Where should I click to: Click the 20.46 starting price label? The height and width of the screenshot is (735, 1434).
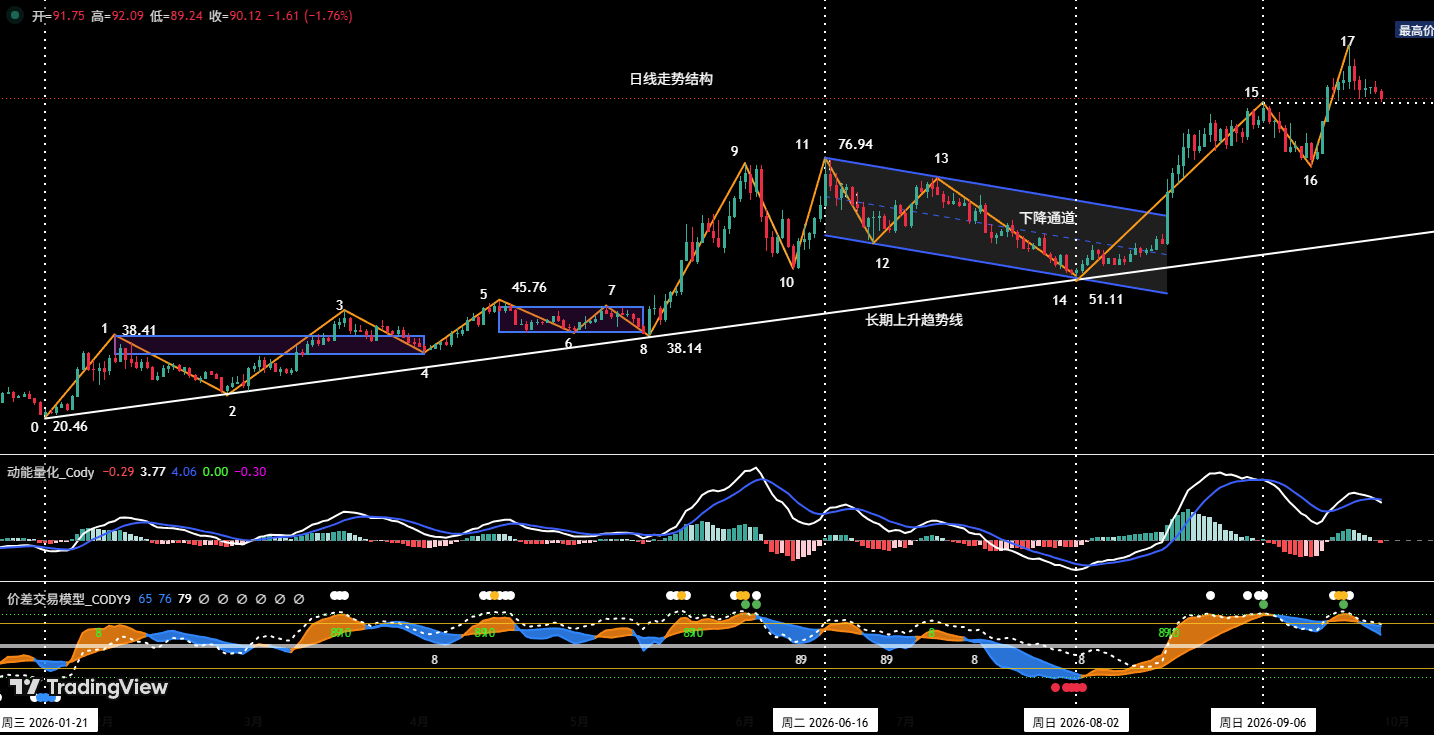click(70, 426)
